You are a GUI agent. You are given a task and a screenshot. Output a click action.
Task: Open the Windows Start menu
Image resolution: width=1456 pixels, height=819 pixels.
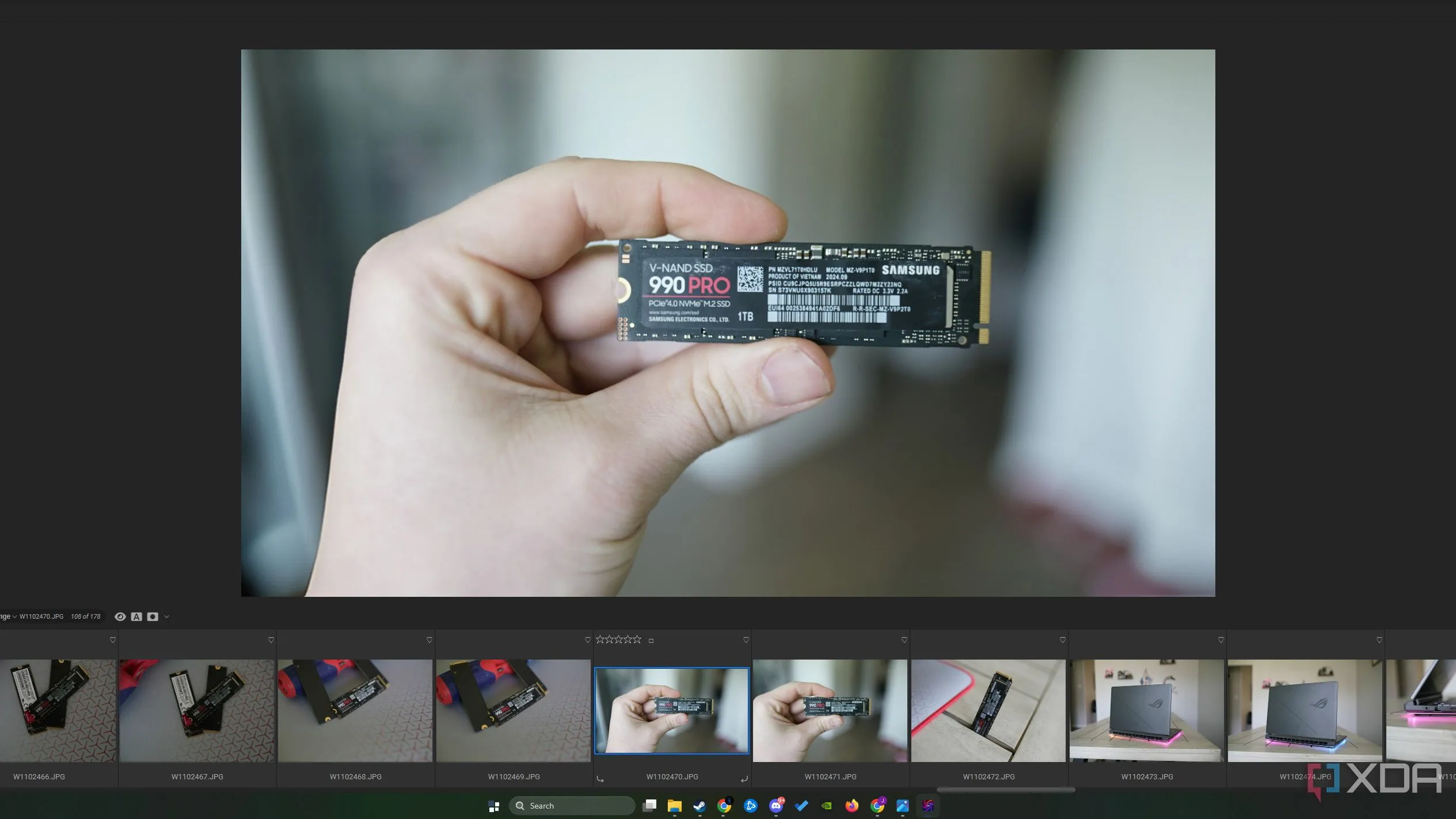pos(494,806)
